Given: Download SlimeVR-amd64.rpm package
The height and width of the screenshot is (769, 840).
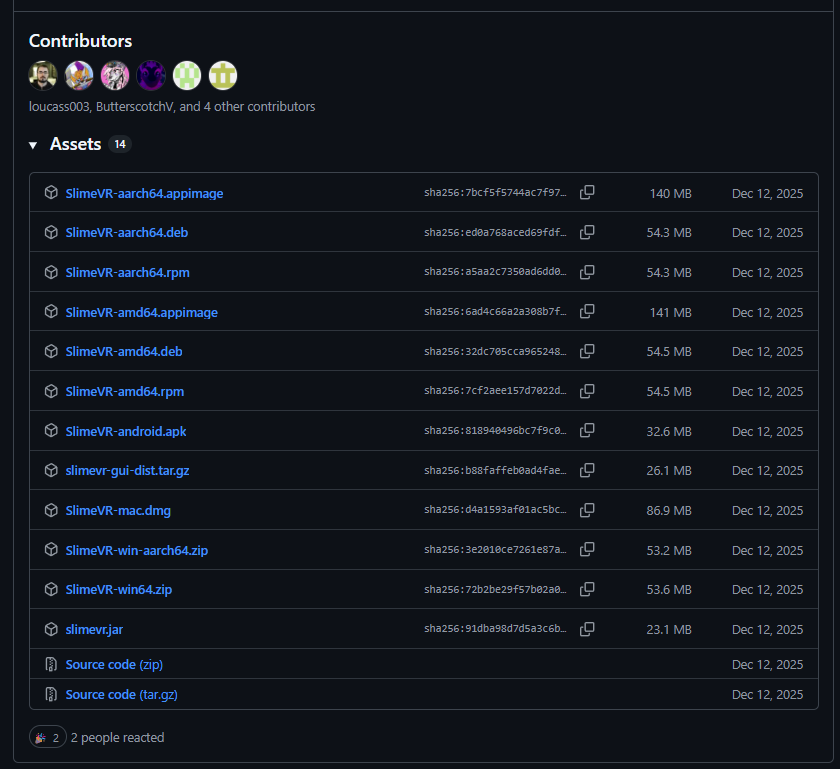Looking at the screenshot, I should click(124, 391).
